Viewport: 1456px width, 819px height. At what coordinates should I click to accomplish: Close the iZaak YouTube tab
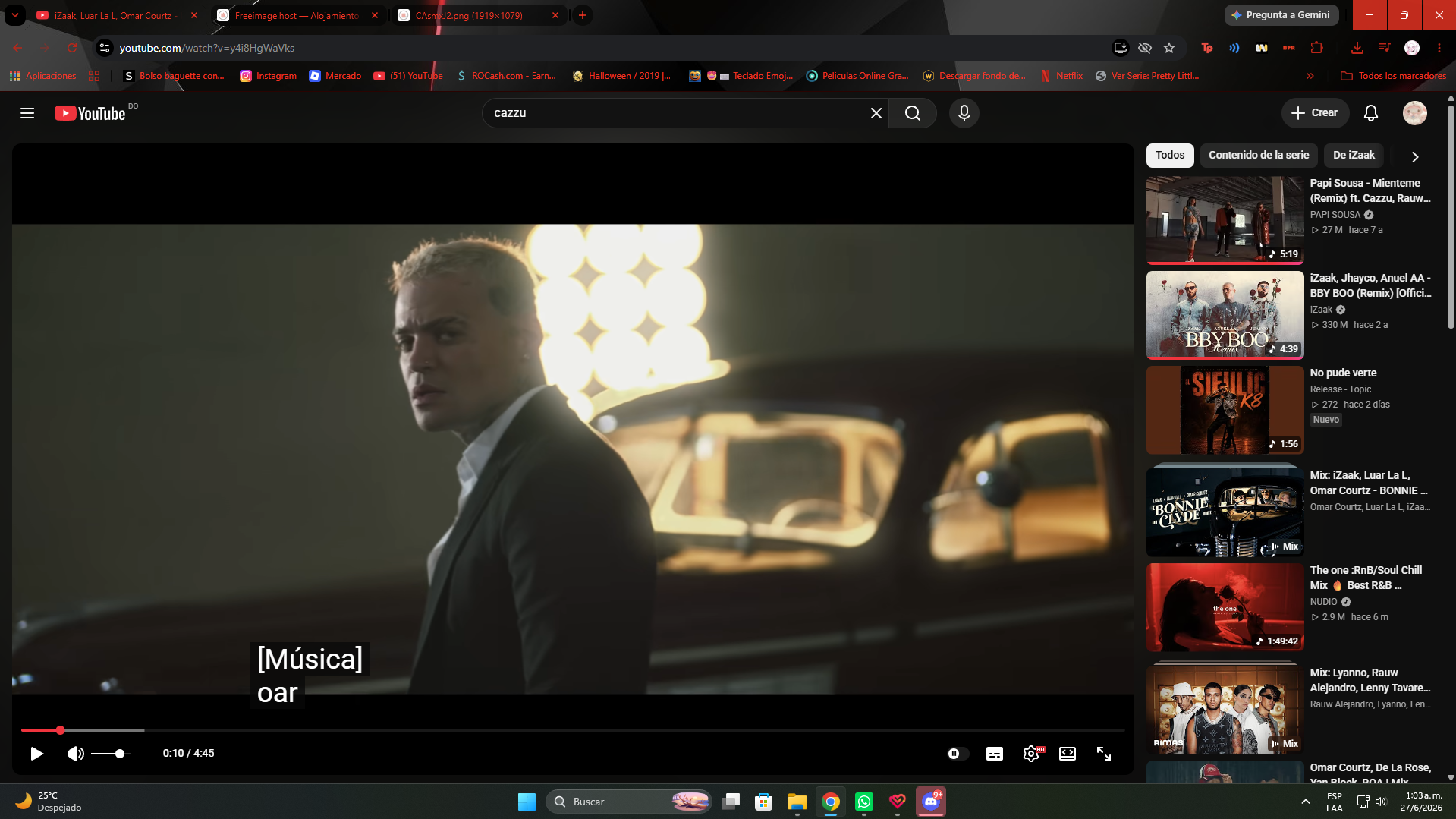point(194,15)
